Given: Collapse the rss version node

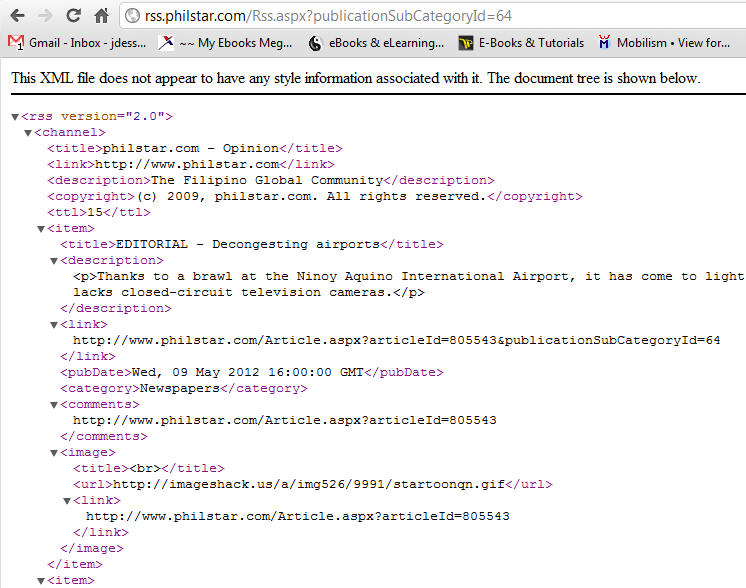Looking at the screenshot, I should tap(15, 117).
